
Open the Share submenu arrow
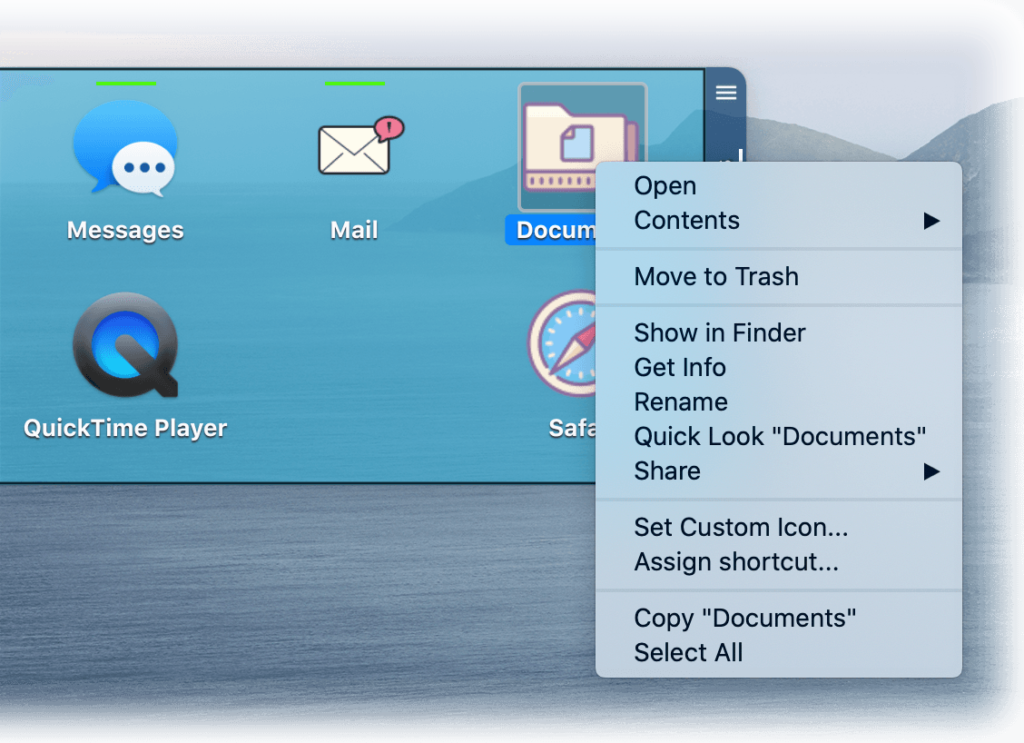click(x=932, y=471)
